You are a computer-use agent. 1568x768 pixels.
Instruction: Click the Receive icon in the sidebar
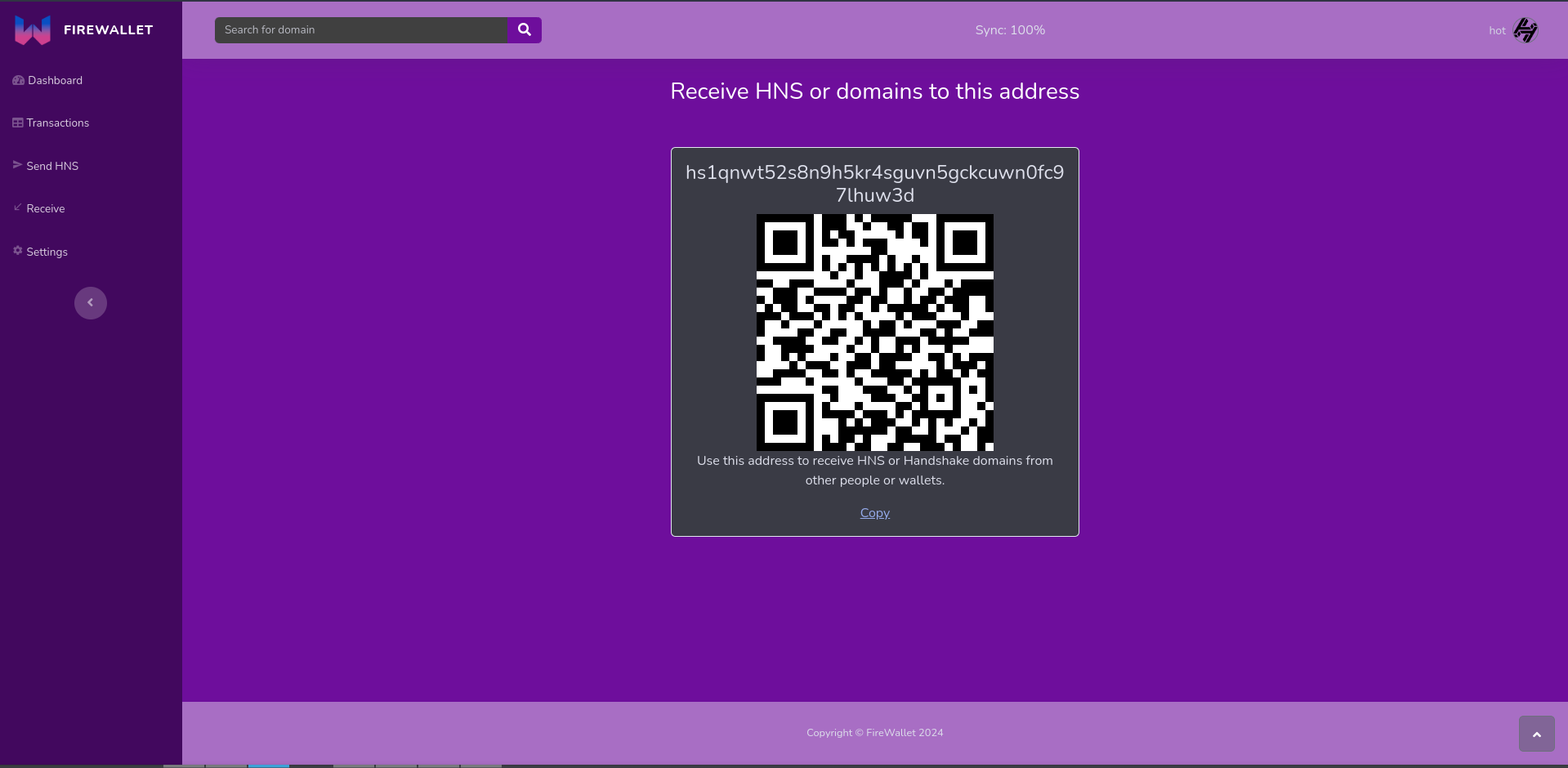(17, 208)
